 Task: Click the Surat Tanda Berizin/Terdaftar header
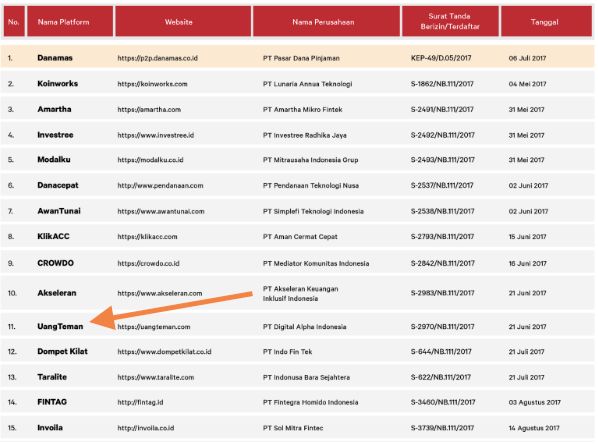[450, 21]
